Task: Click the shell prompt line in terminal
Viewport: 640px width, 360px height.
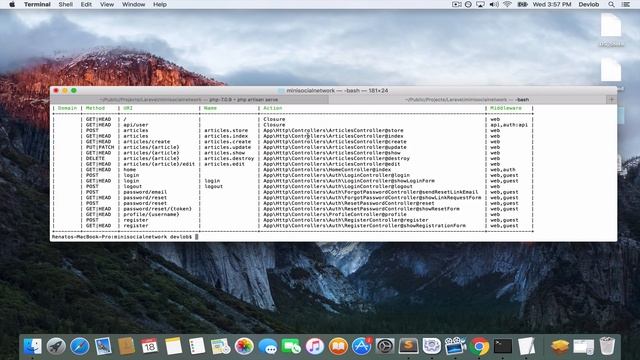Action: tap(125, 237)
